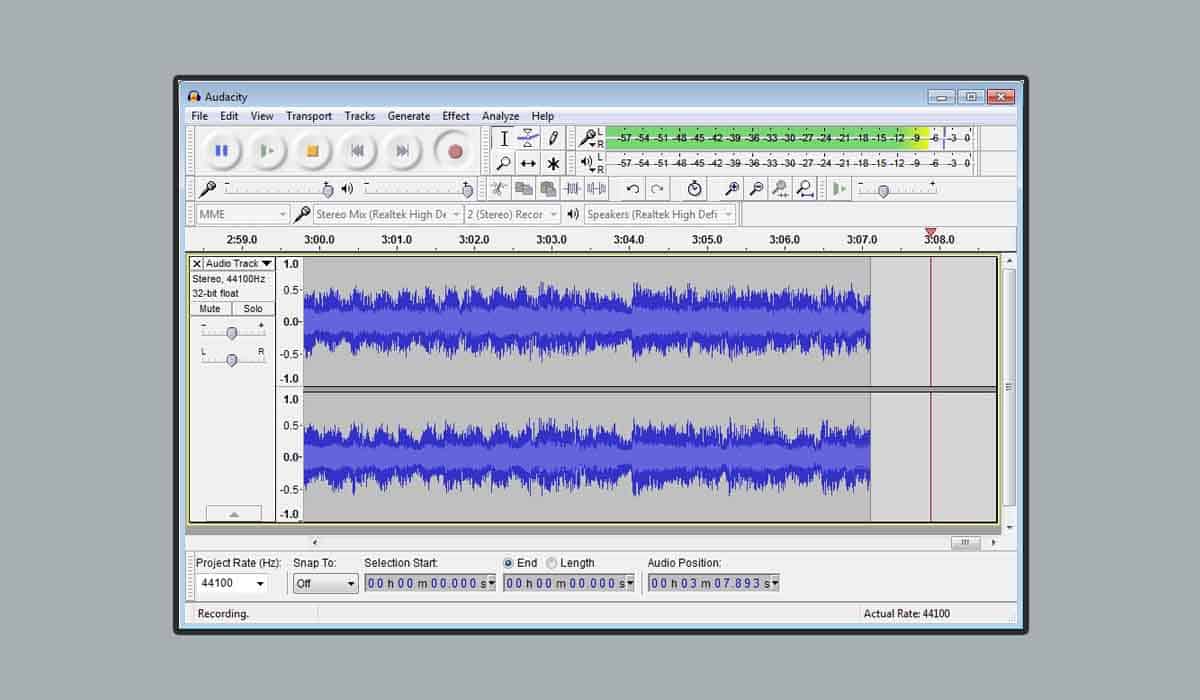This screenshot has height=700, width=1200.
Task: Open the 2 (Stereo) channels dropdown
Action: [x=513, y=214]
